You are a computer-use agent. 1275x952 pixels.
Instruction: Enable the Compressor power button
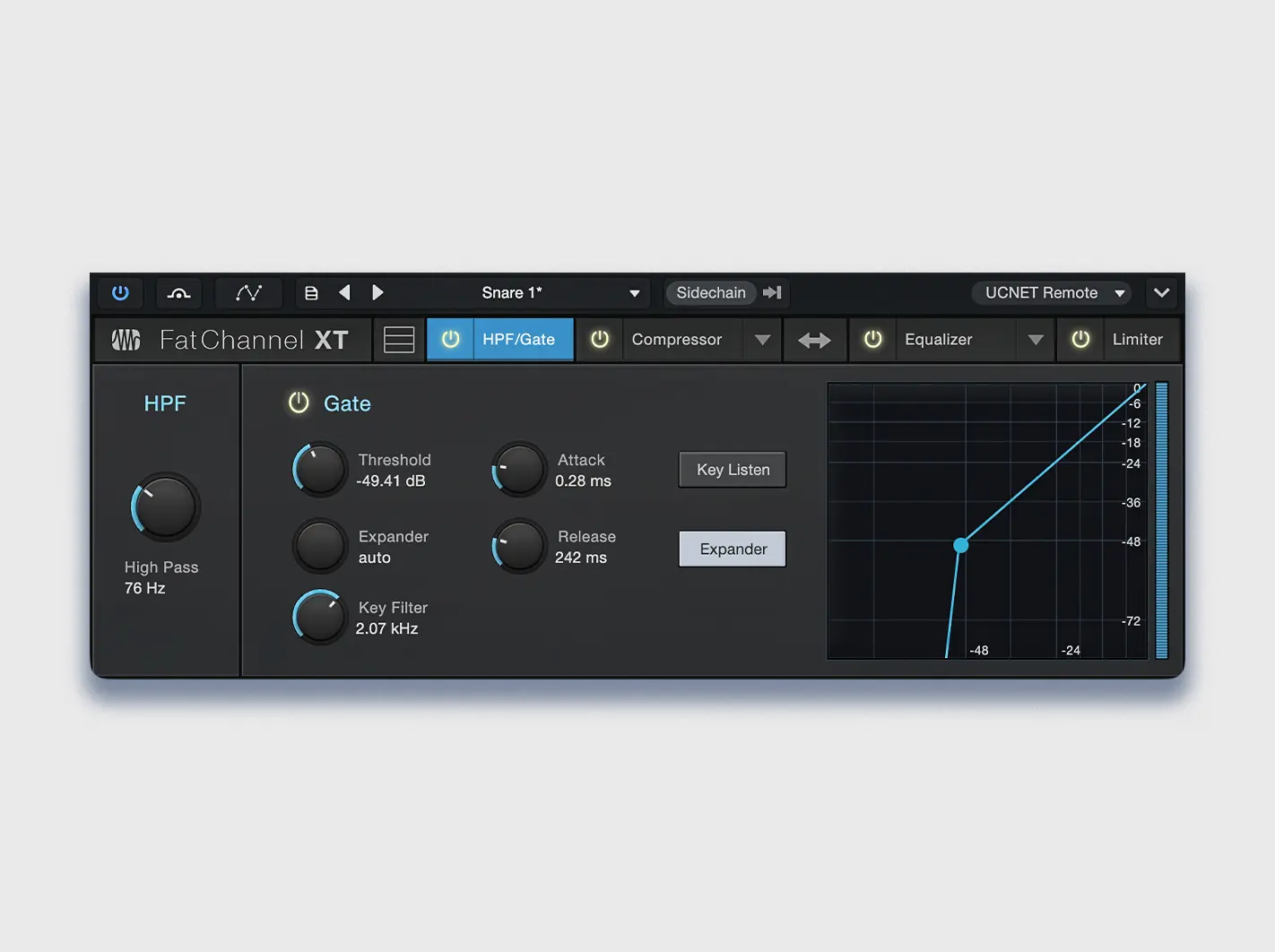[x=599, y=340]
